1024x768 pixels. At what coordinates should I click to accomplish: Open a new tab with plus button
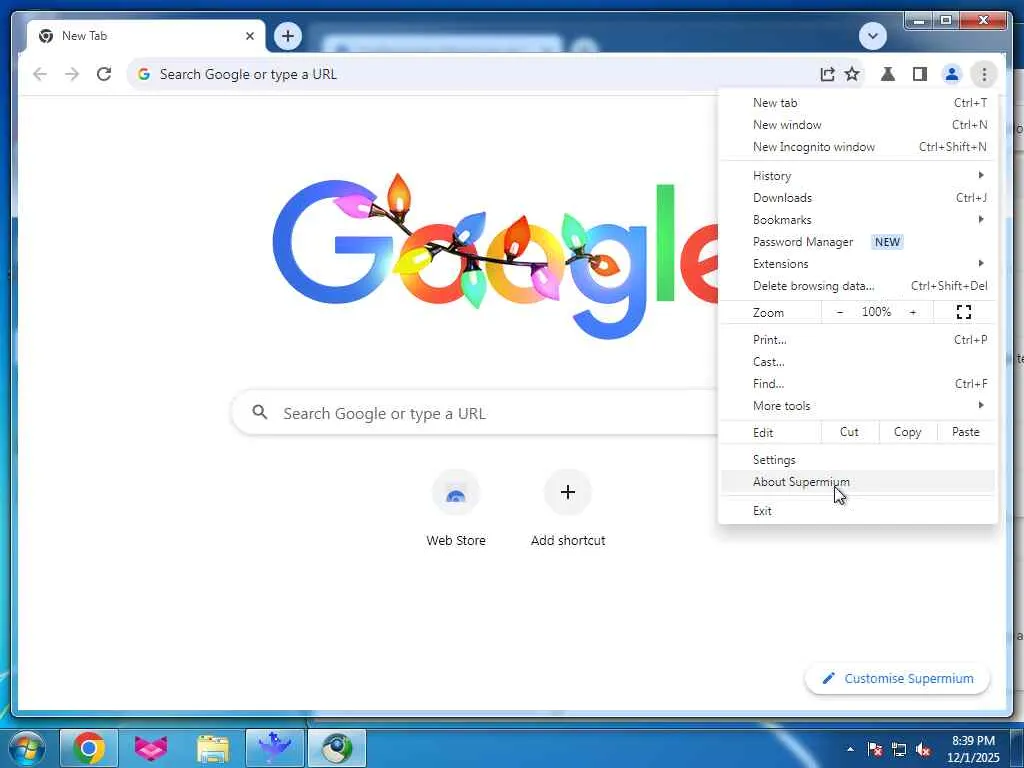[288, 36]
